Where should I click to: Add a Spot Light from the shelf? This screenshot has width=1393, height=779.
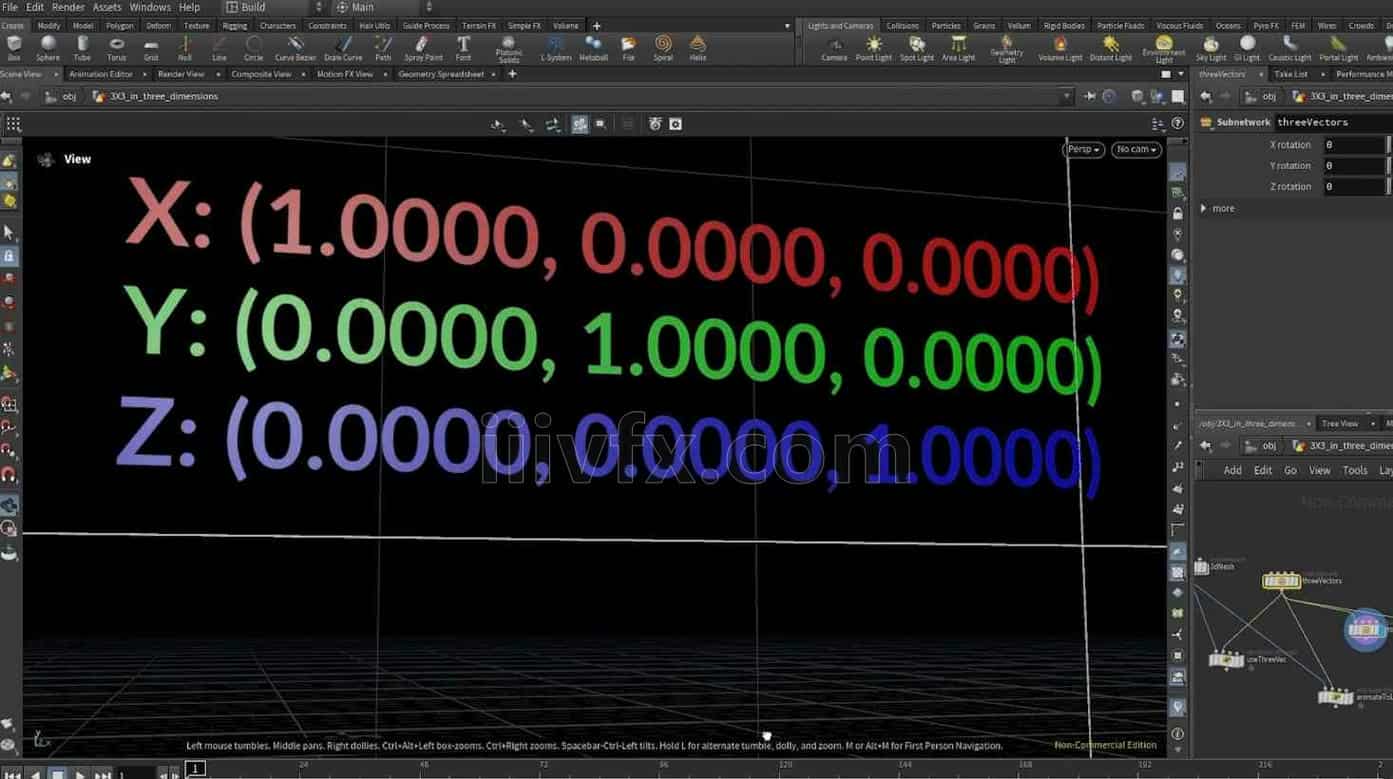[x=916, y=47]
